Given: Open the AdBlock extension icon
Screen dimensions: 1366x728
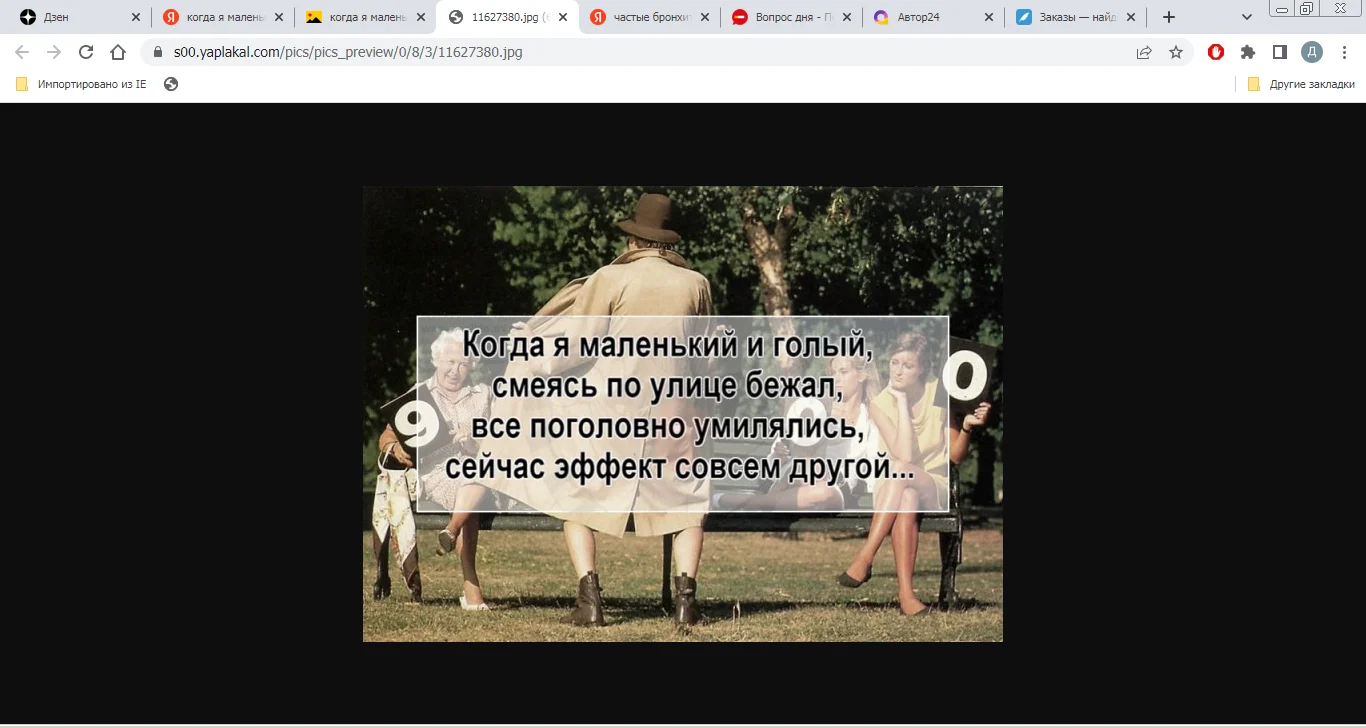Looking at the screenshot, I should click(1215, 52).
